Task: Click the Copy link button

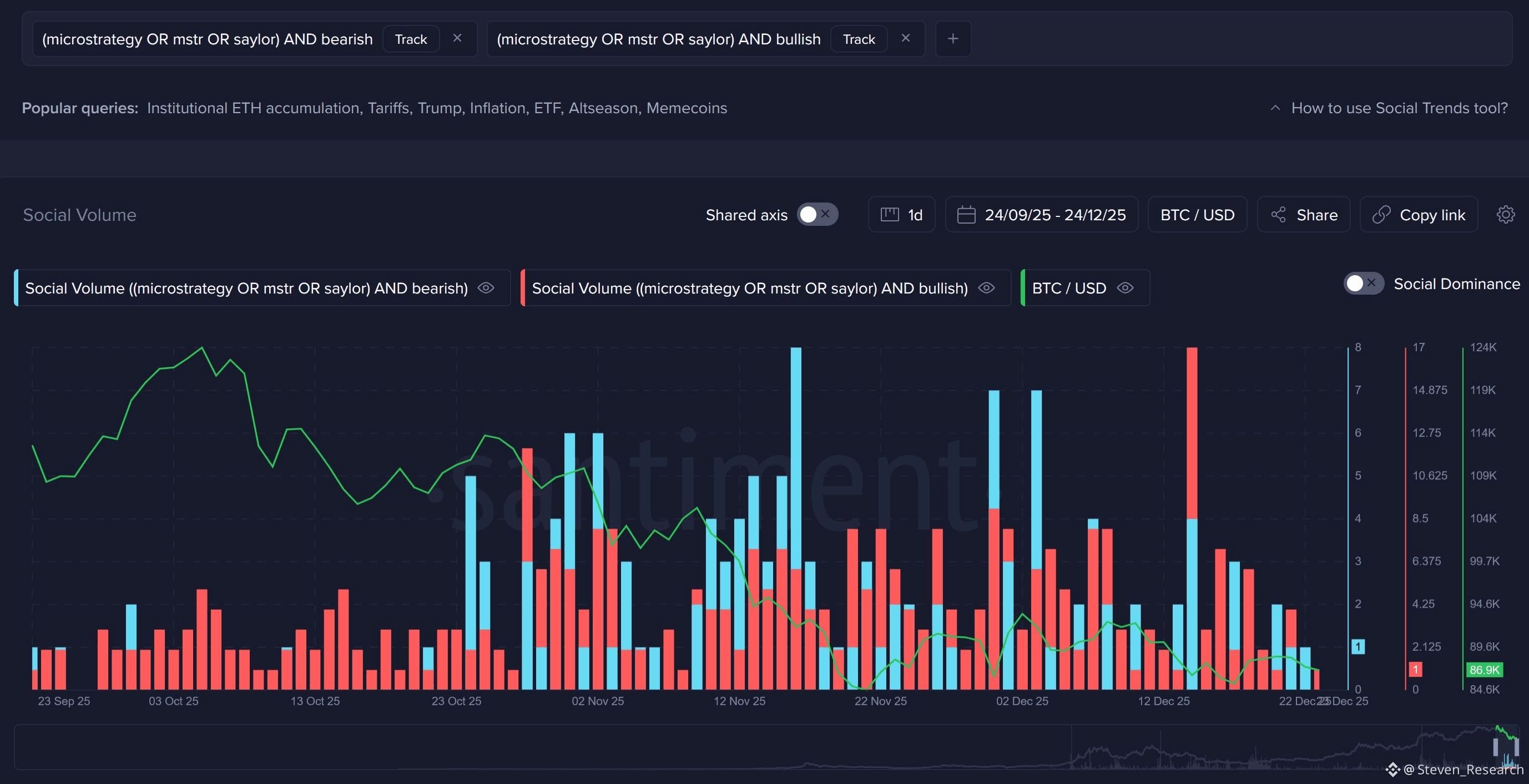Action: (1419, 214)
